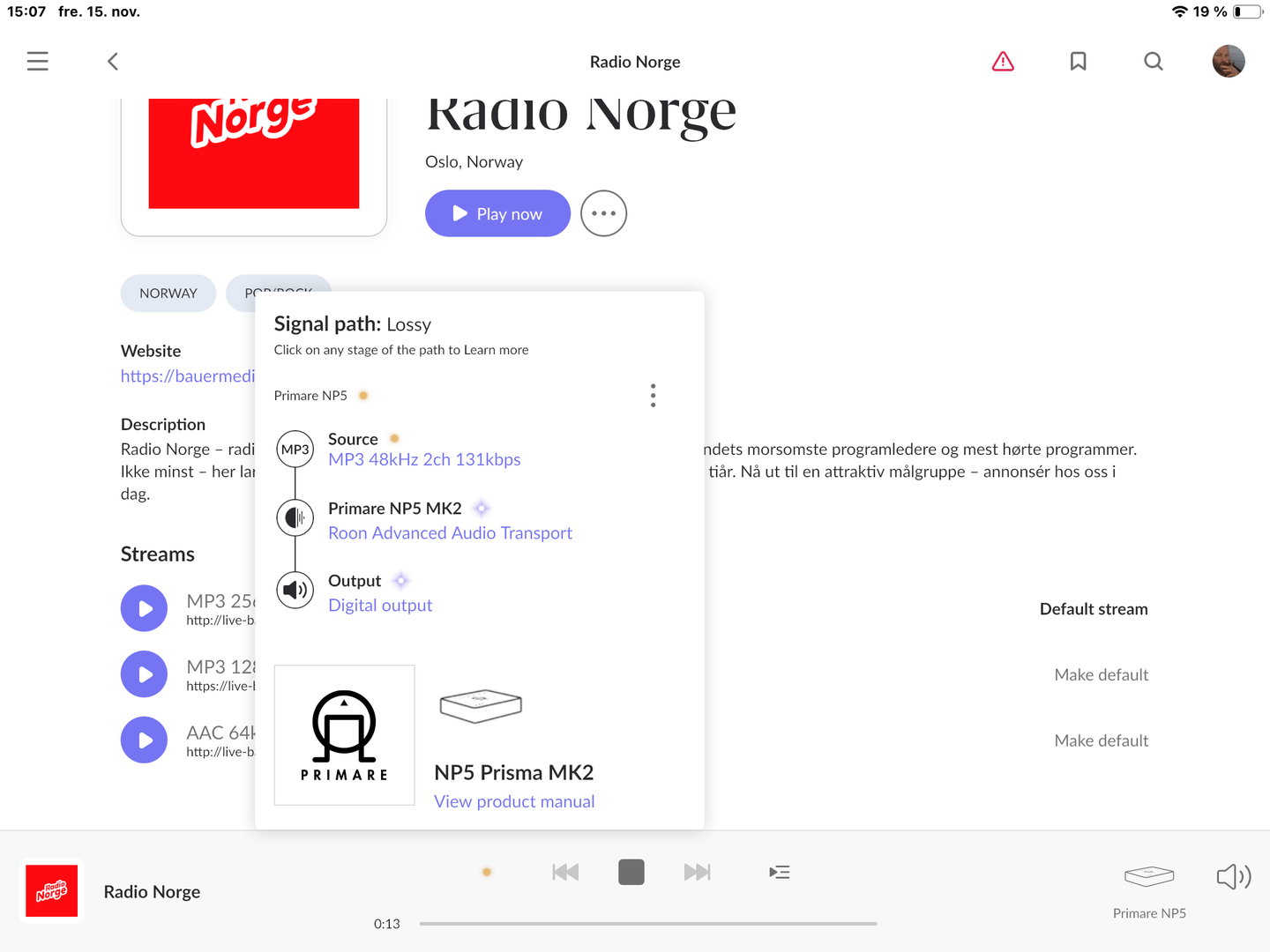Viewport: 1270px width, 952px height.
Task: Click the playback progress bar
Action: coord(647,924)
